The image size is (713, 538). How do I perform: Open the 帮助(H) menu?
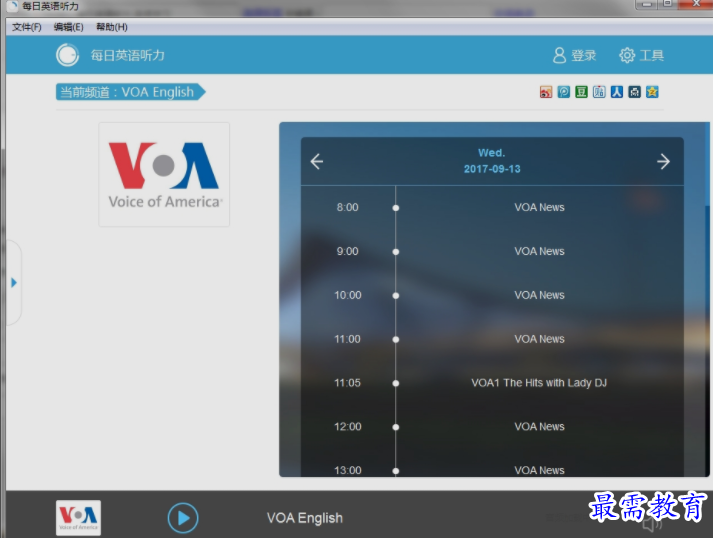(111, 27)
